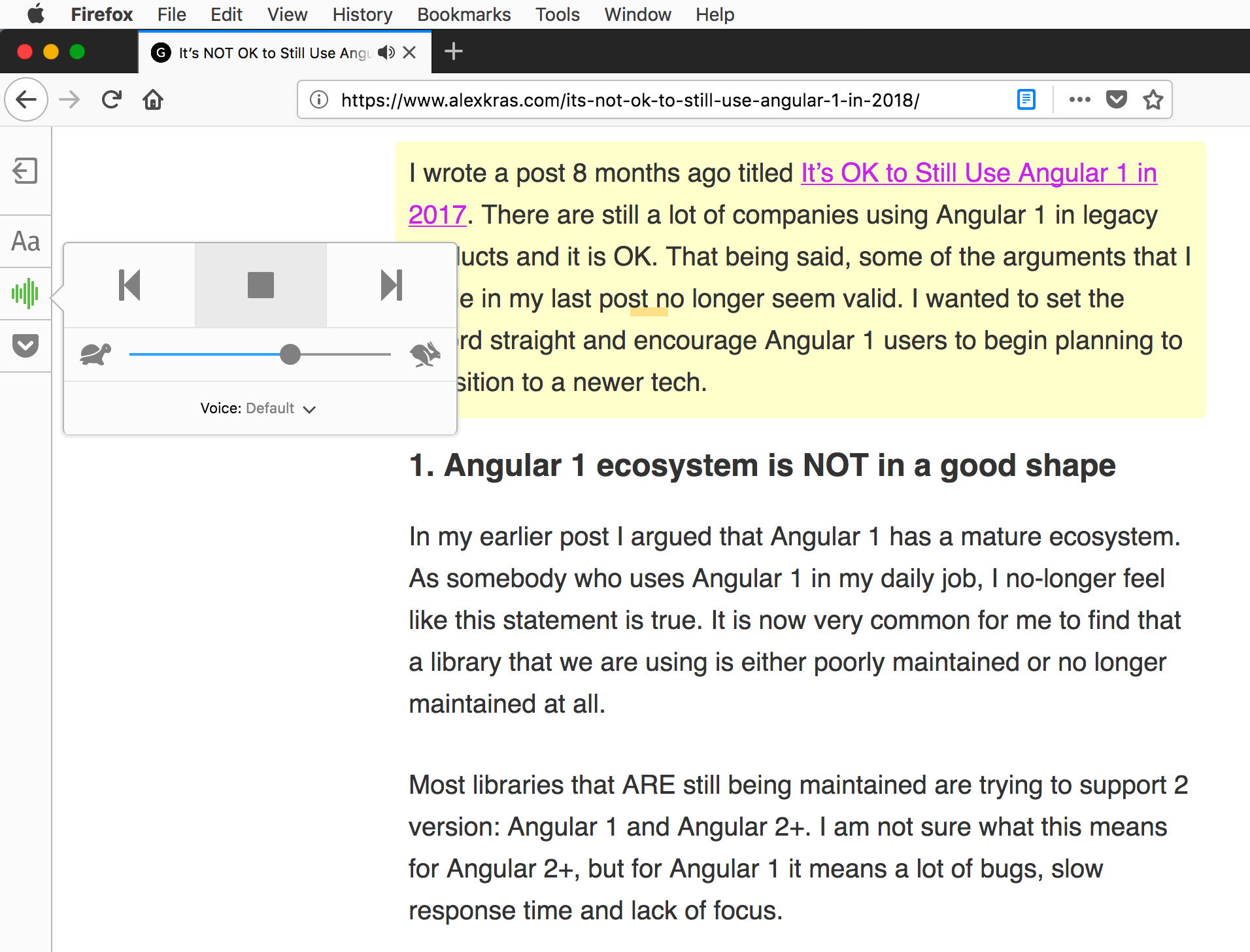1250x952 pixels.
Task: Open the page actions three-dot menu
Action: pyautogui.click(x=1079, y=100)
